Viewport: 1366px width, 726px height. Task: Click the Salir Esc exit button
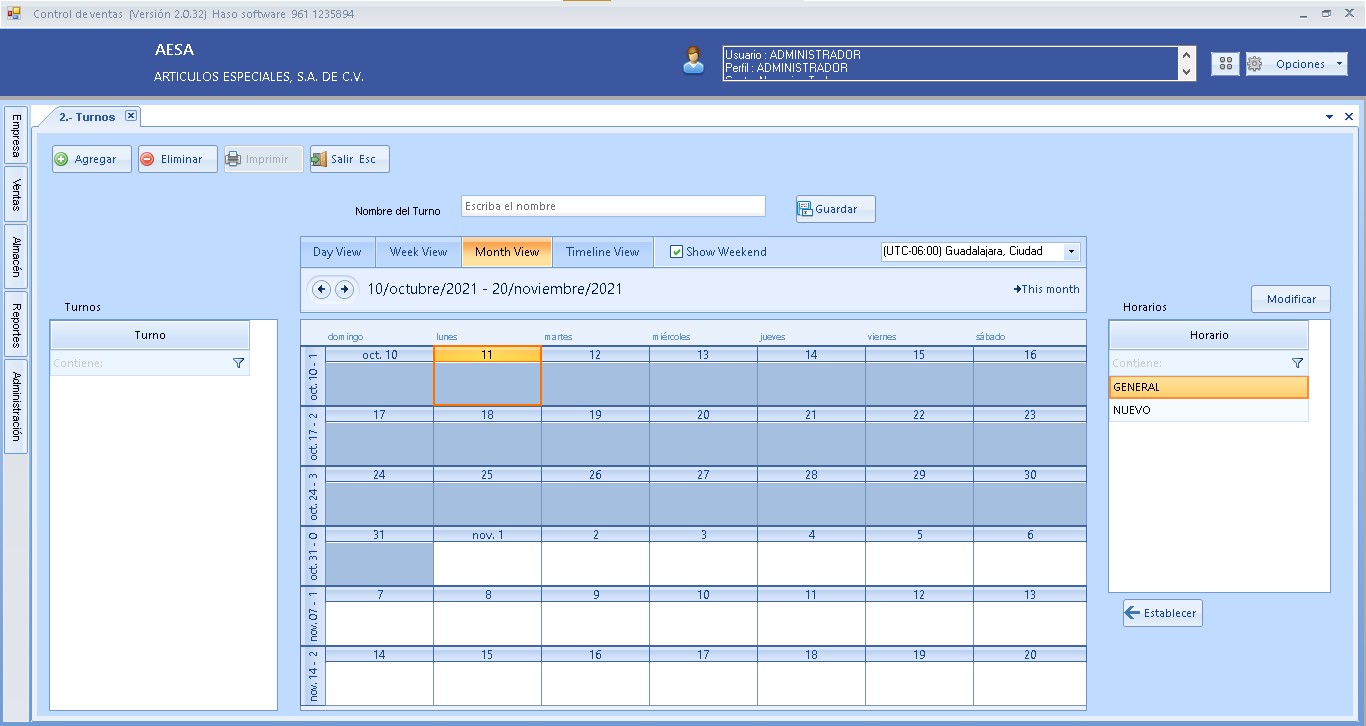[350, 159]
